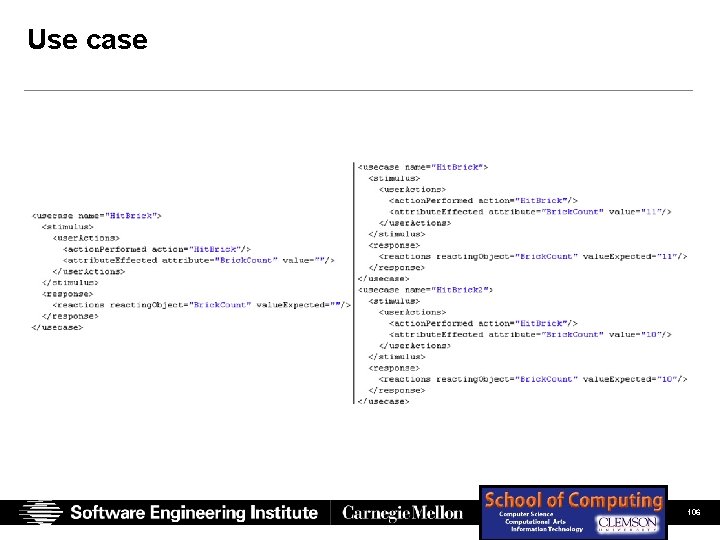The width and height of the screenshot is (720, 540).
Task: Select the reactions line with valueExpected="10"
Action: pyautogui.click(x=533, y=379)
